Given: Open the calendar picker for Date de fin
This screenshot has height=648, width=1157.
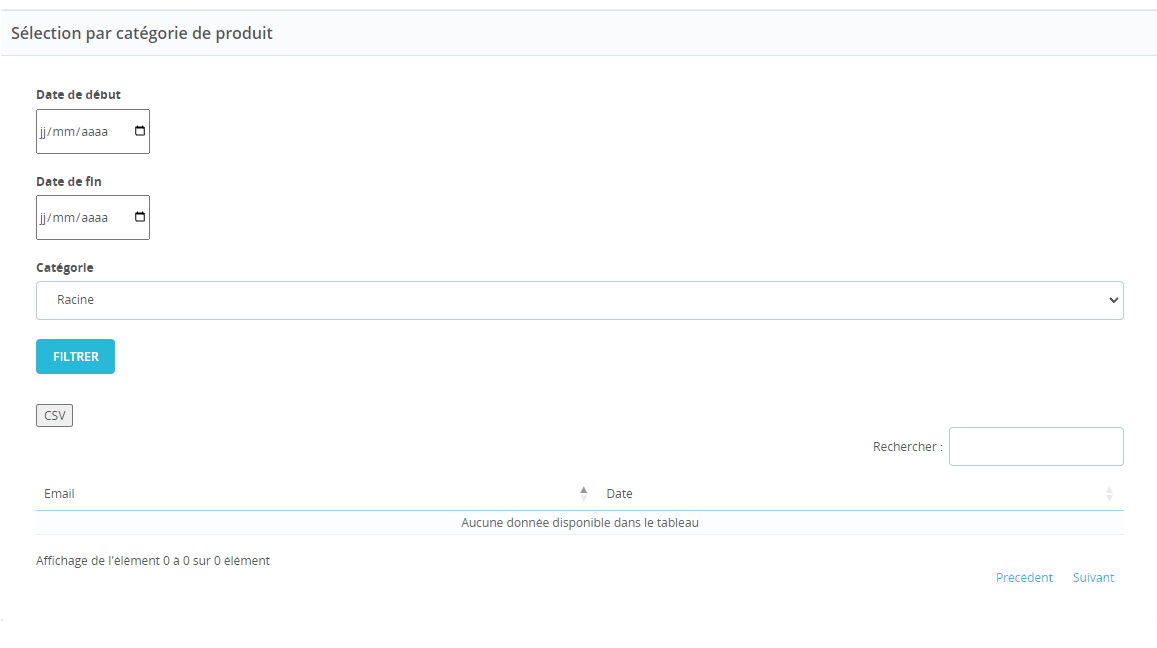Looking at the screenshot, I should click(x=139, y=217).
